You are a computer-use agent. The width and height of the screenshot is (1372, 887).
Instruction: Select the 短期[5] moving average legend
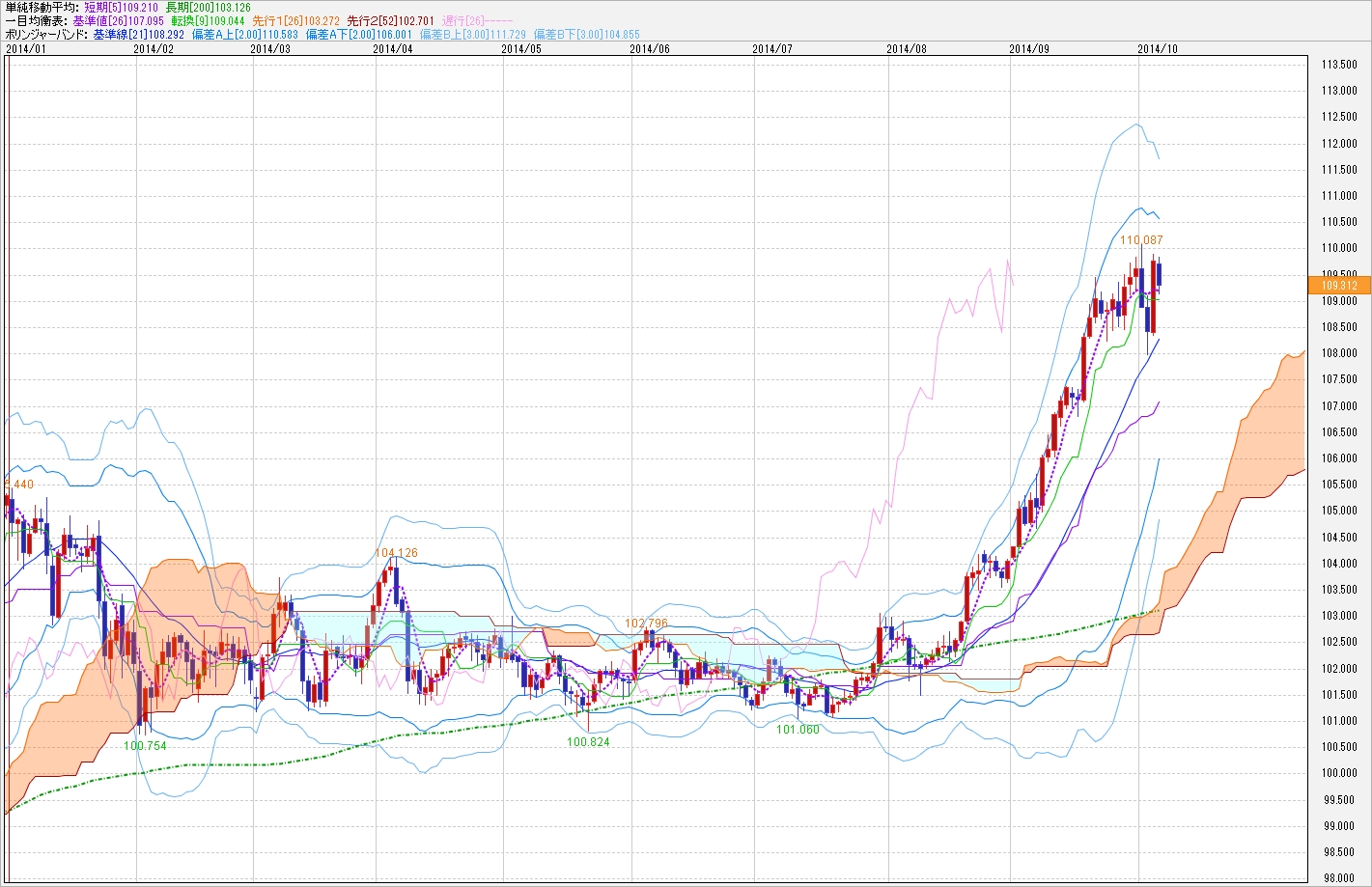[120, 8]
